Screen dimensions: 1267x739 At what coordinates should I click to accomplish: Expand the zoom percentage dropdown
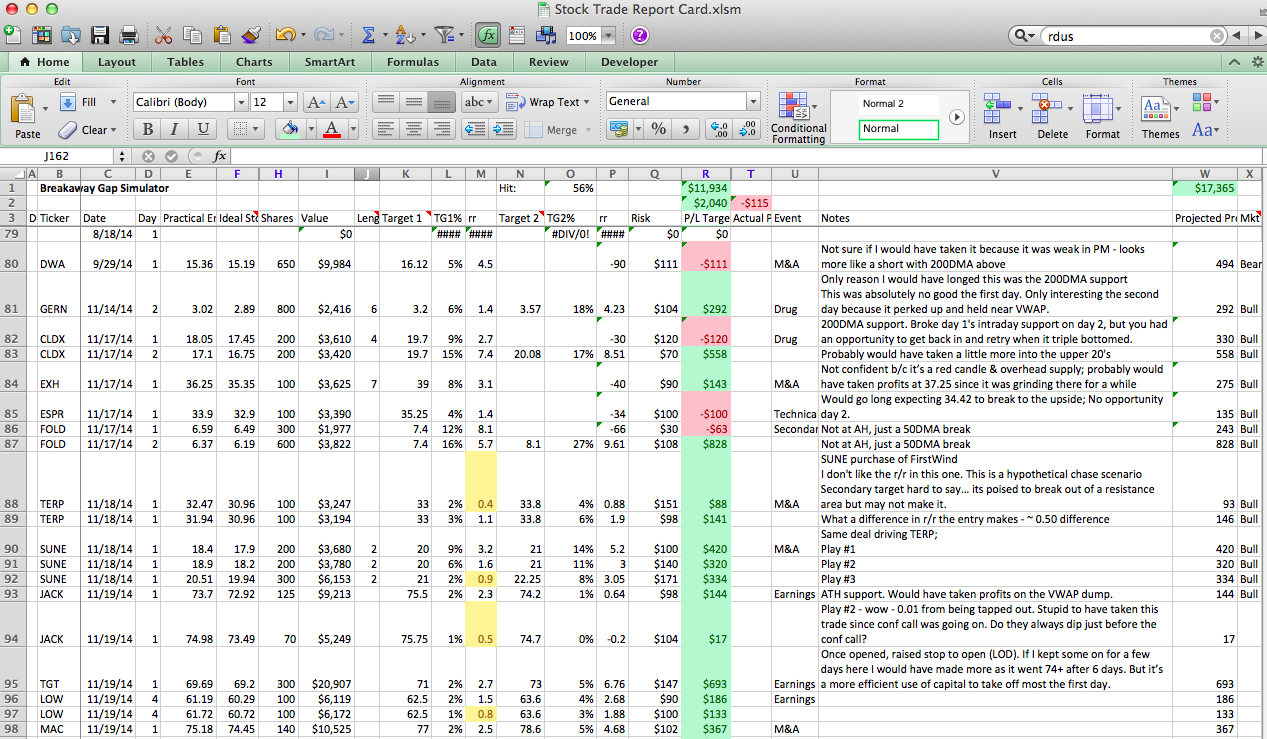pos(608,36)
